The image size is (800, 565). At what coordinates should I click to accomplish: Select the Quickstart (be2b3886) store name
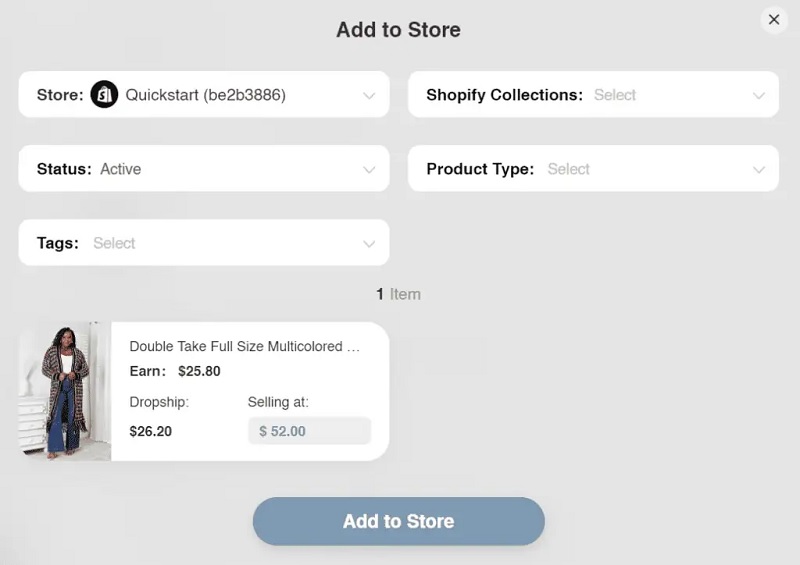pos(206,95)
